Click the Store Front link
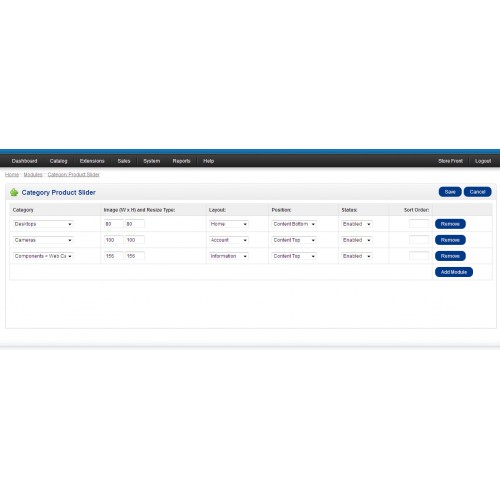This screenshot has height=500, width=500. (x=450, y=161)
